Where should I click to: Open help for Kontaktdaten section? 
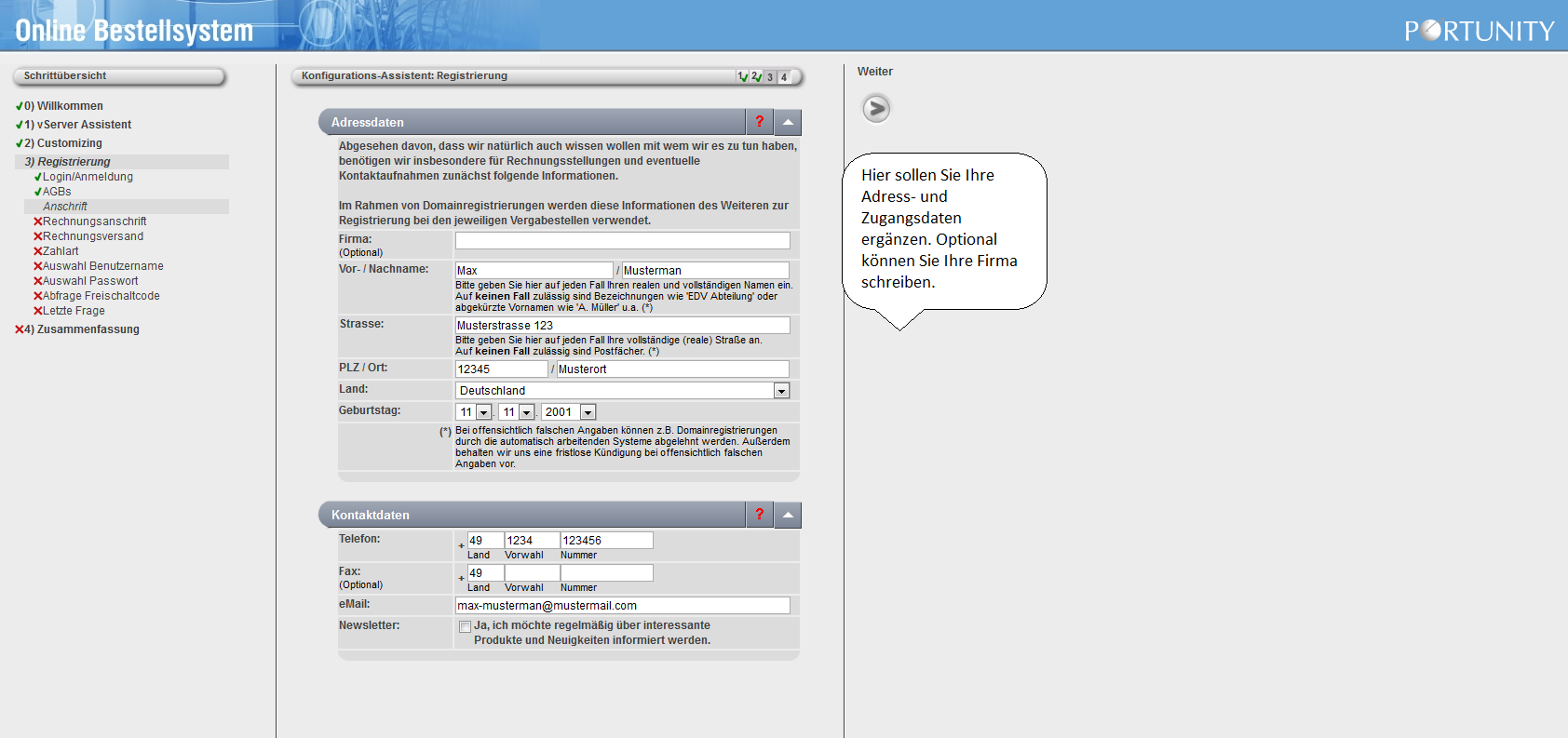click(759, 515)
